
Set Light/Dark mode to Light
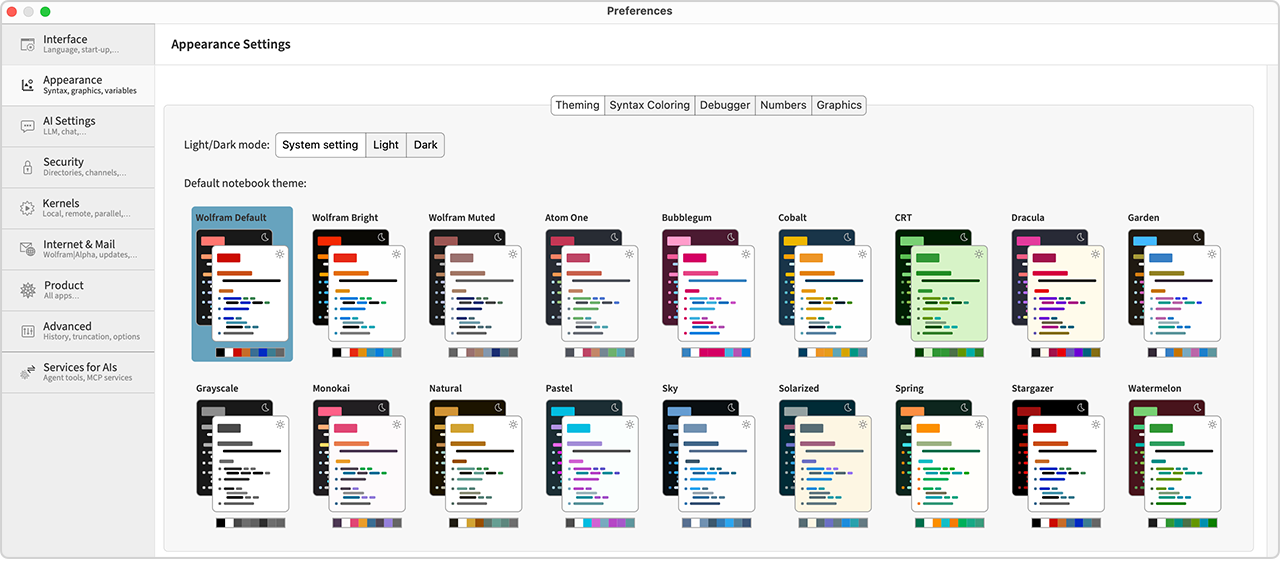click(x=386, y=145)
